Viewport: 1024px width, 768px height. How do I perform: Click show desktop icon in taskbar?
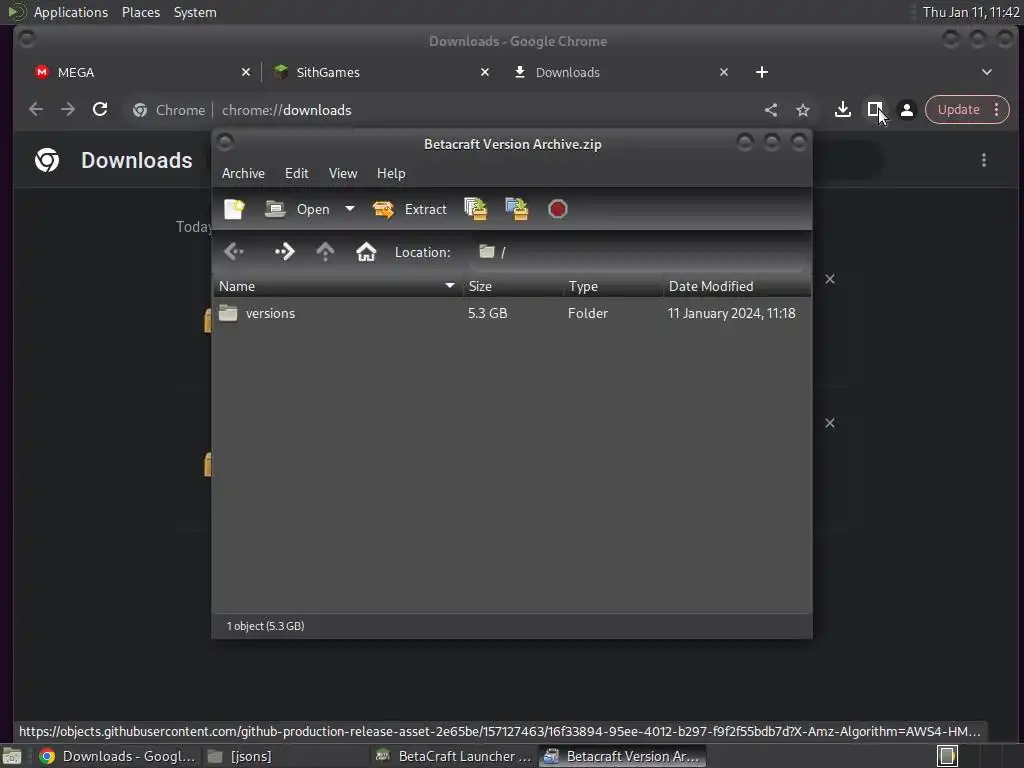pos(12,756)
